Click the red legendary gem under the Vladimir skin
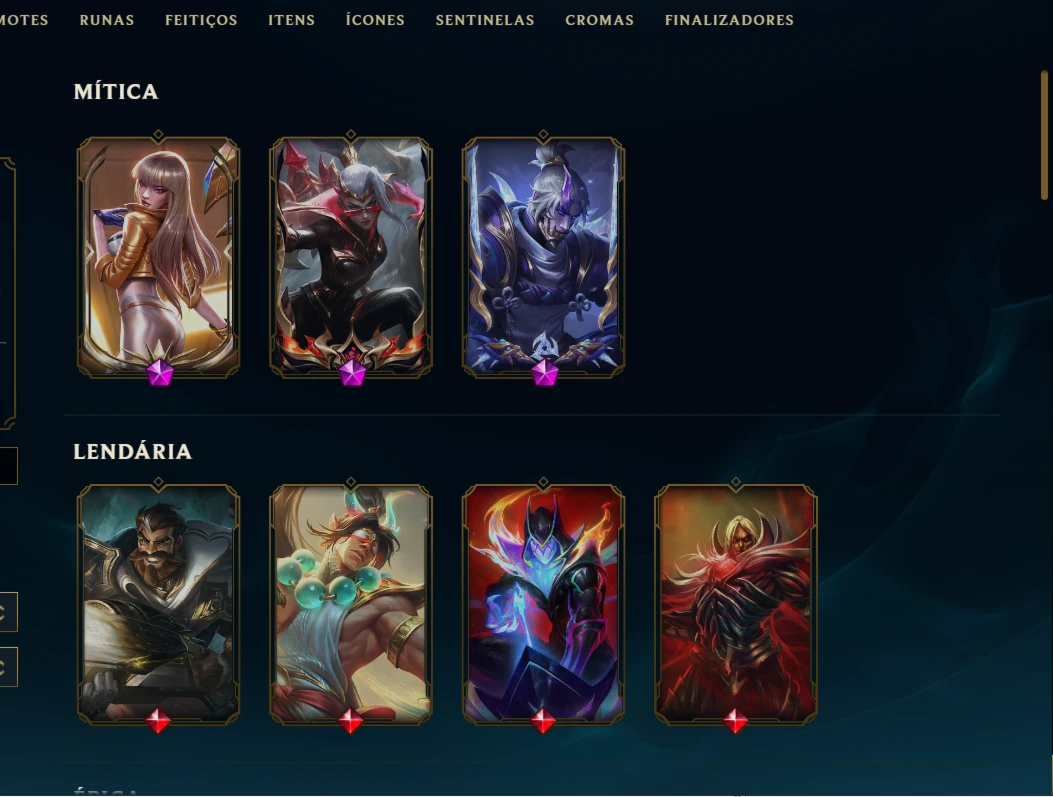This screenshot has width=1053, height=797. [735, 720]
